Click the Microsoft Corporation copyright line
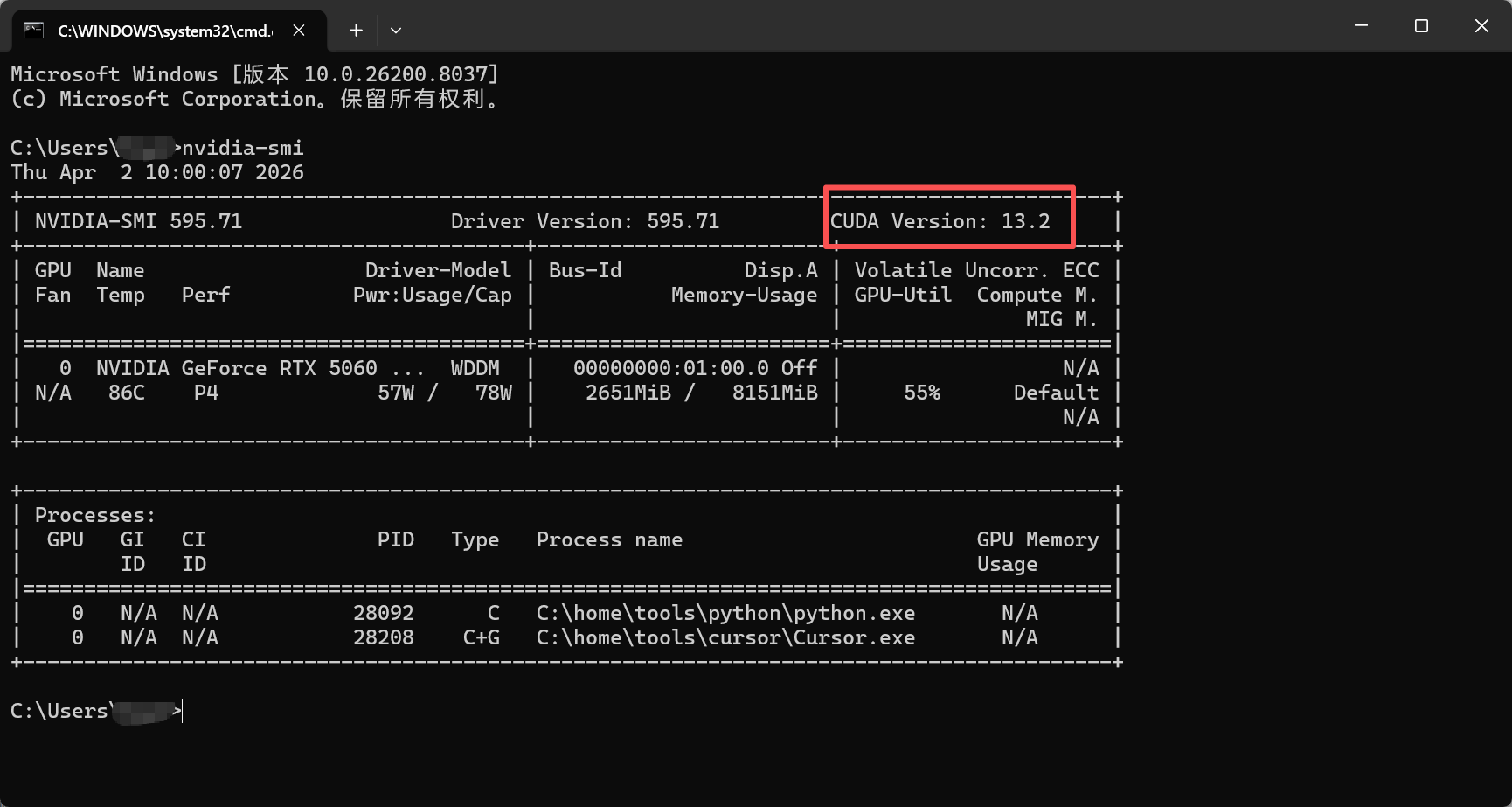1512x807 pixels. pos(254,99)
